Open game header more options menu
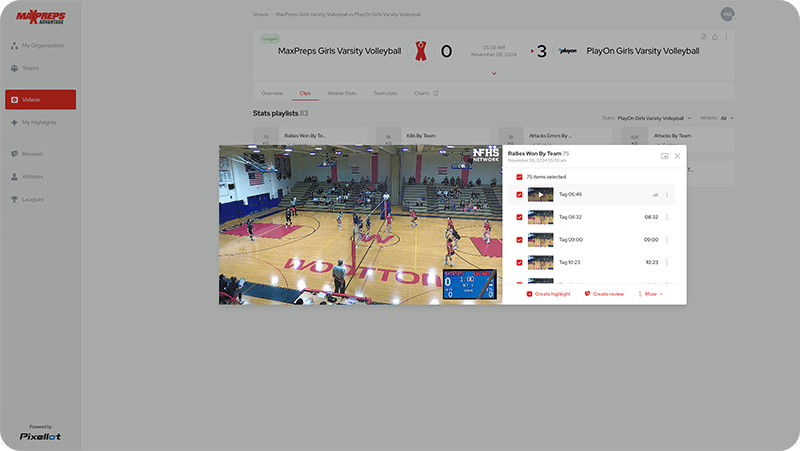The width and height of the screenshot is (800, 451). (726, 37)
